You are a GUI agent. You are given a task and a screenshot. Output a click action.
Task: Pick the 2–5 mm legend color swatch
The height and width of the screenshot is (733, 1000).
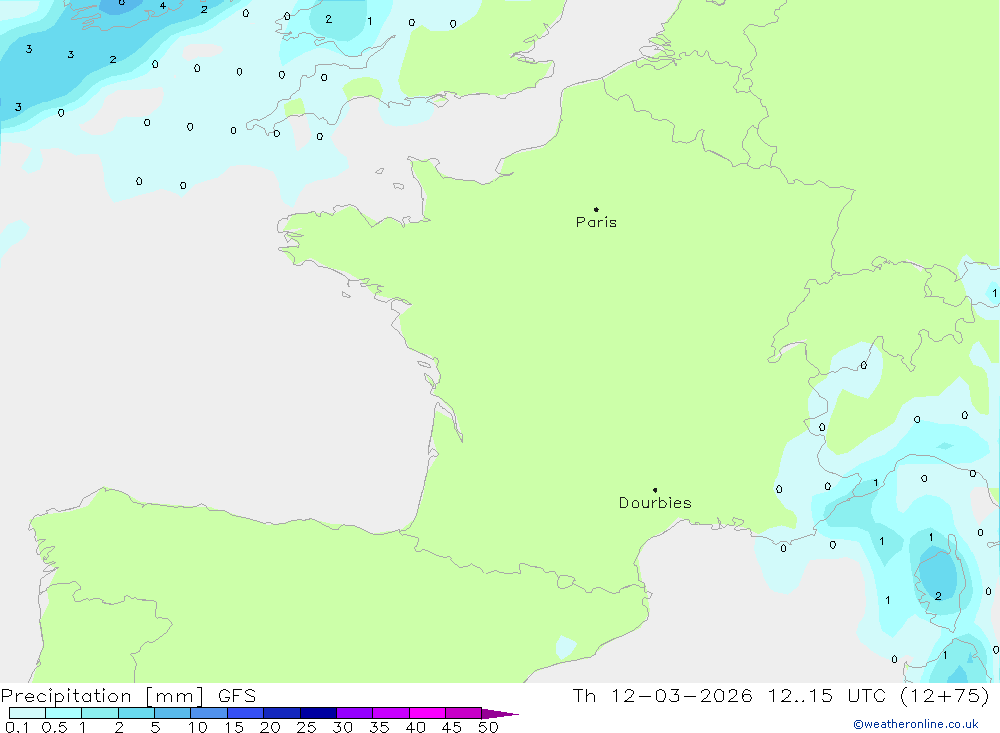tap(136, 713)
